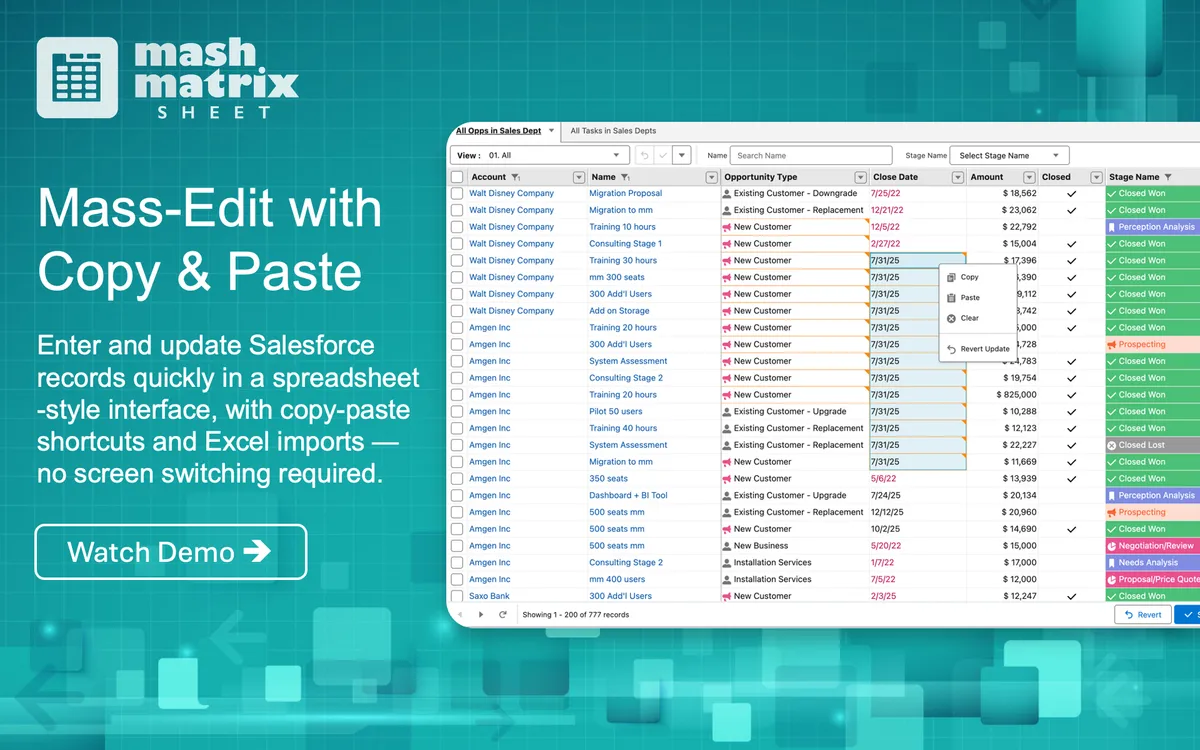
Task: Click the Closed checkmark in $ 12,247 row
Action: (x=1072, y=596)
